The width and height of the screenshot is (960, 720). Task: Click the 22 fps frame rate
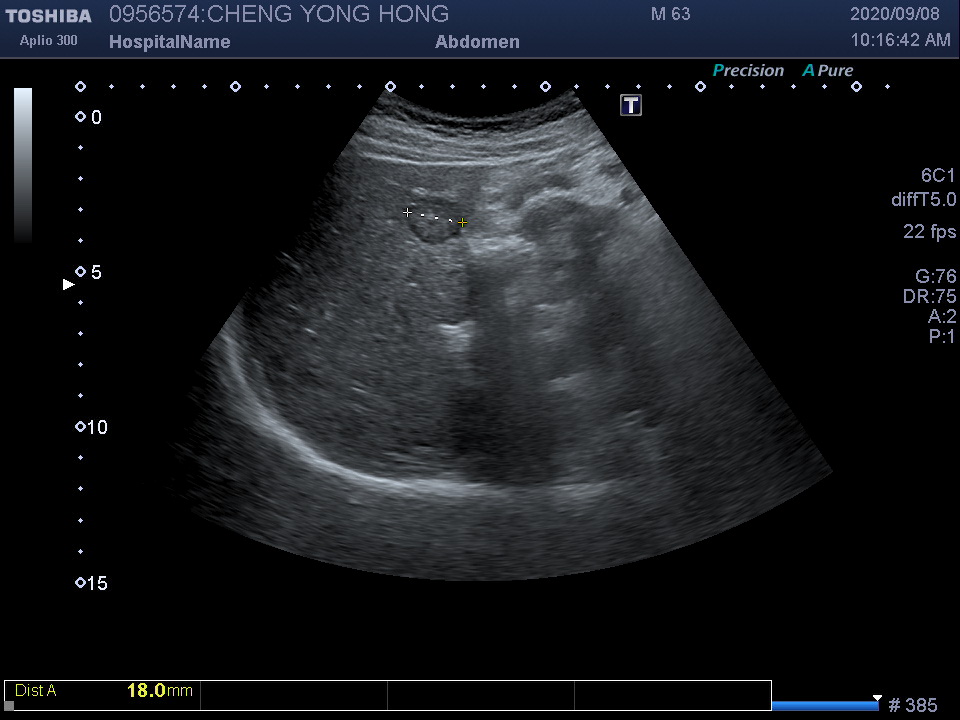[x=929, y=231]
